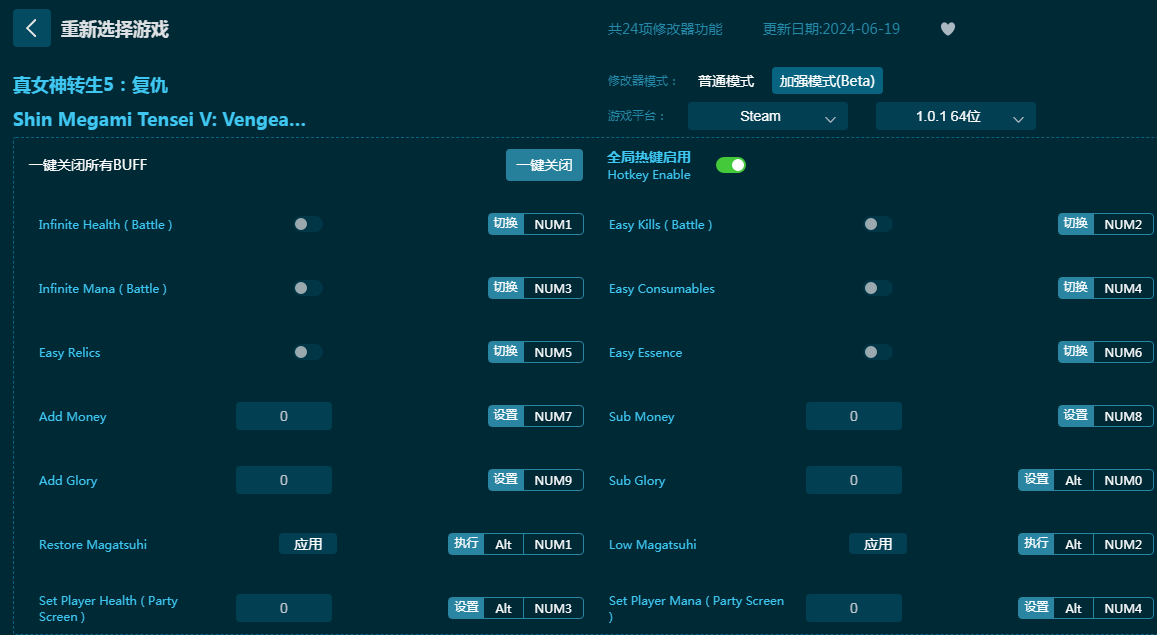Click the 更新日期:2024-06-19 text
1157x635 pixels.
(x=832, y=29)
